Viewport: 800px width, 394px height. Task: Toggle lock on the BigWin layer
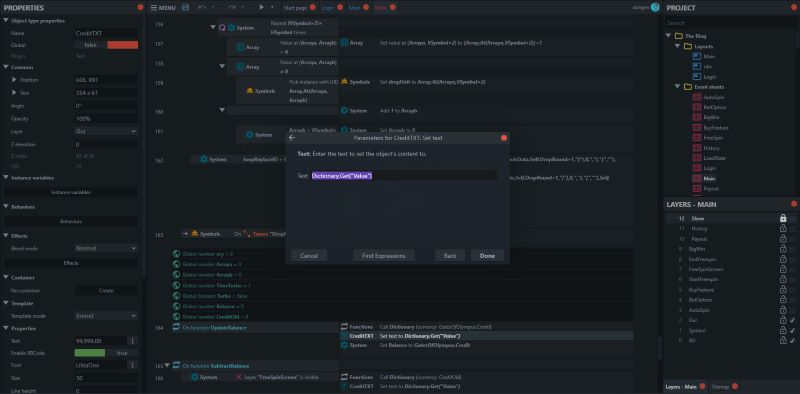pos(783,249)
